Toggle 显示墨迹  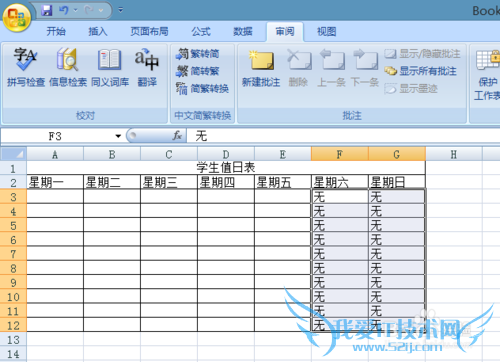[411, 89]
